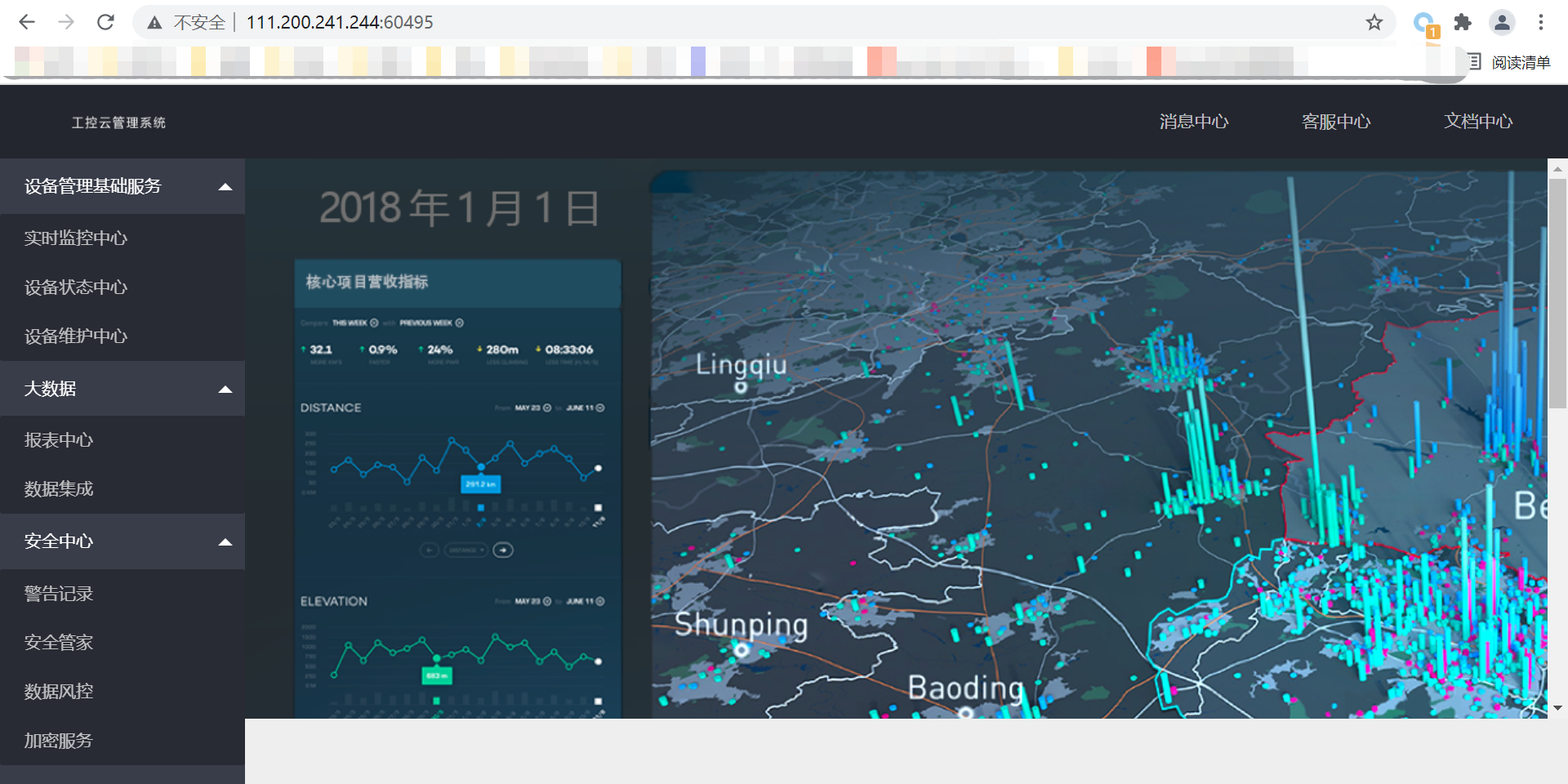The width and height of the screenshot is (1568, 784).
Task: Click the next-chart right arrow button
Action: pyautogui.click(x=504, y=550)
